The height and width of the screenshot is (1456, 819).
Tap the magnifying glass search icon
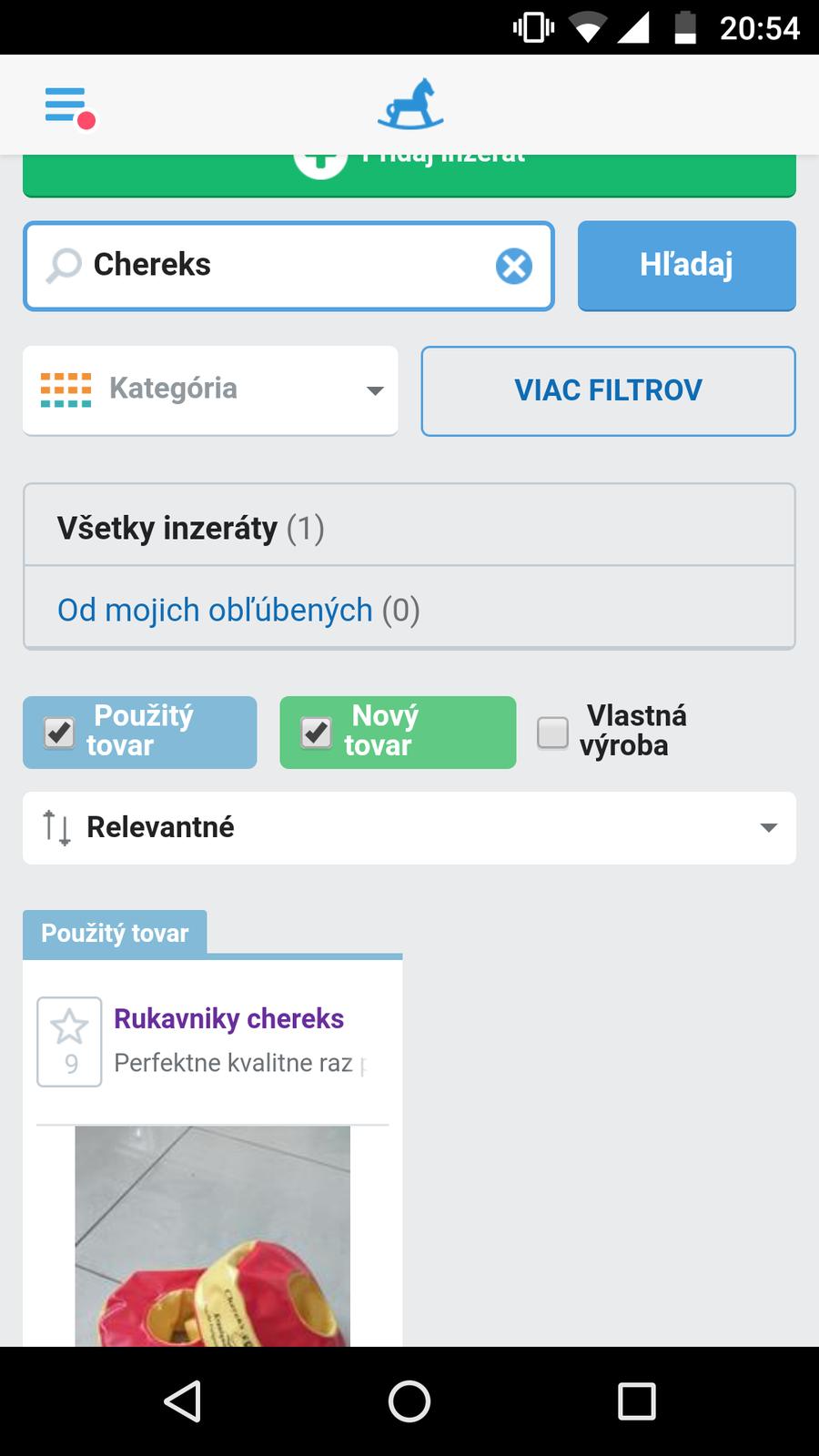64,266
